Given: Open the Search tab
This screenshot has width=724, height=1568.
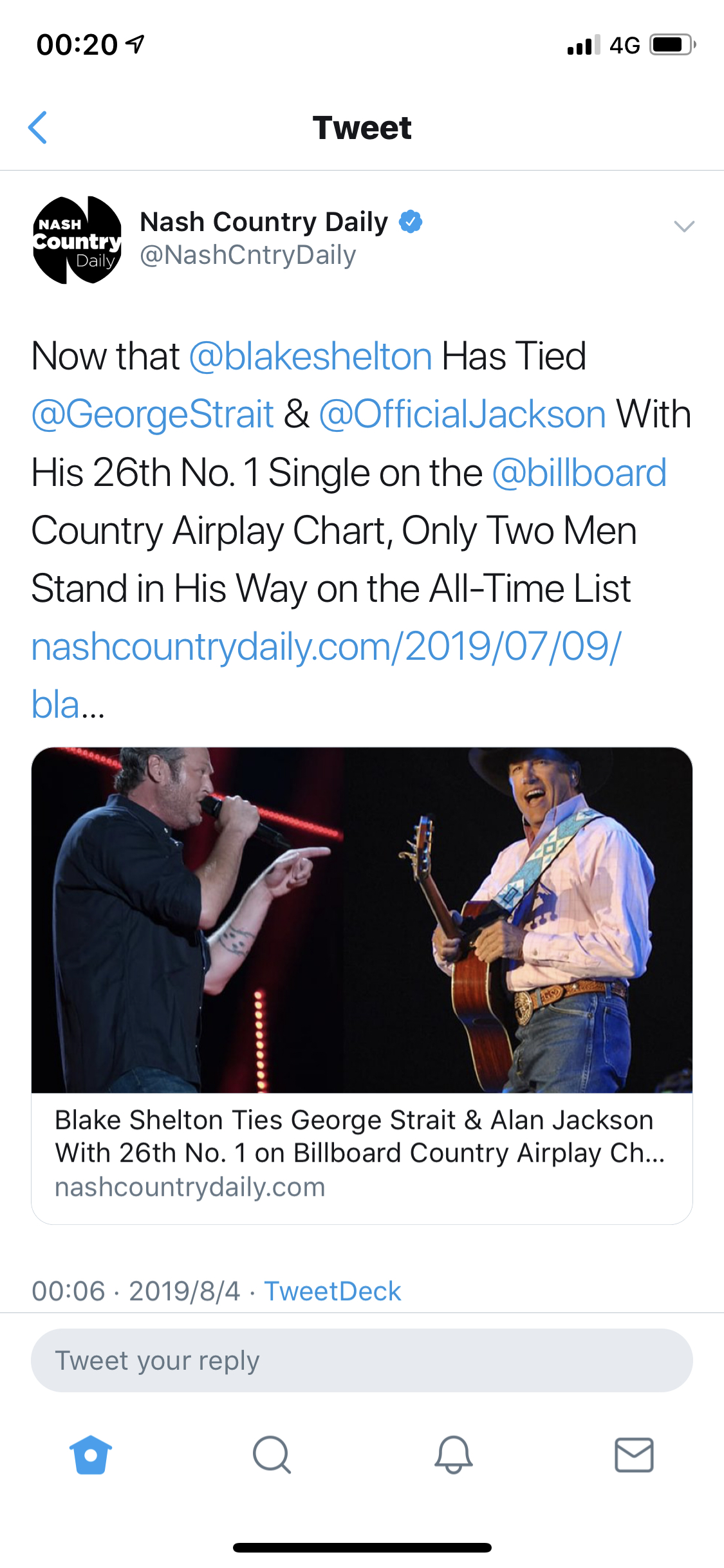Looking at the screenshot, I should tap(272, 1455).
